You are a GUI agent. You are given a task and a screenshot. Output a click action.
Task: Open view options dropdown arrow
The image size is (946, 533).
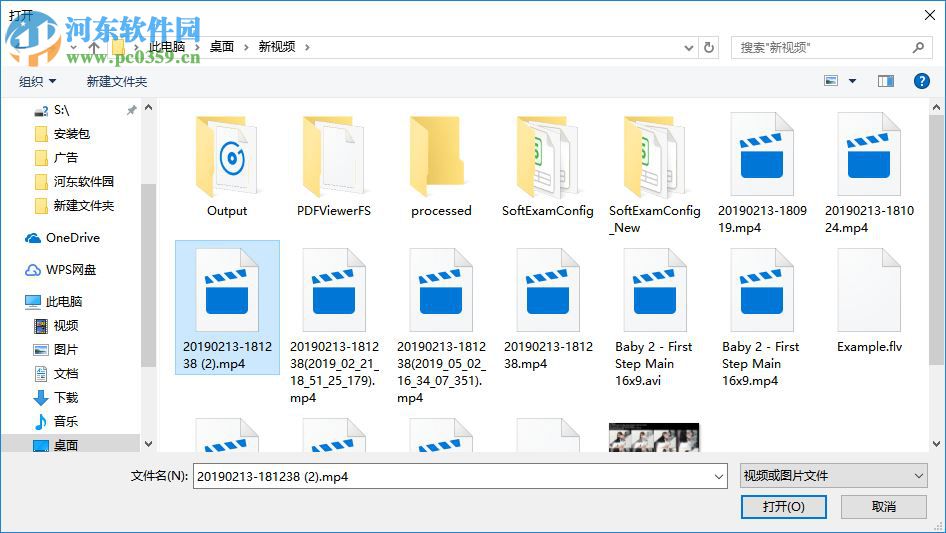pos(852,81)
